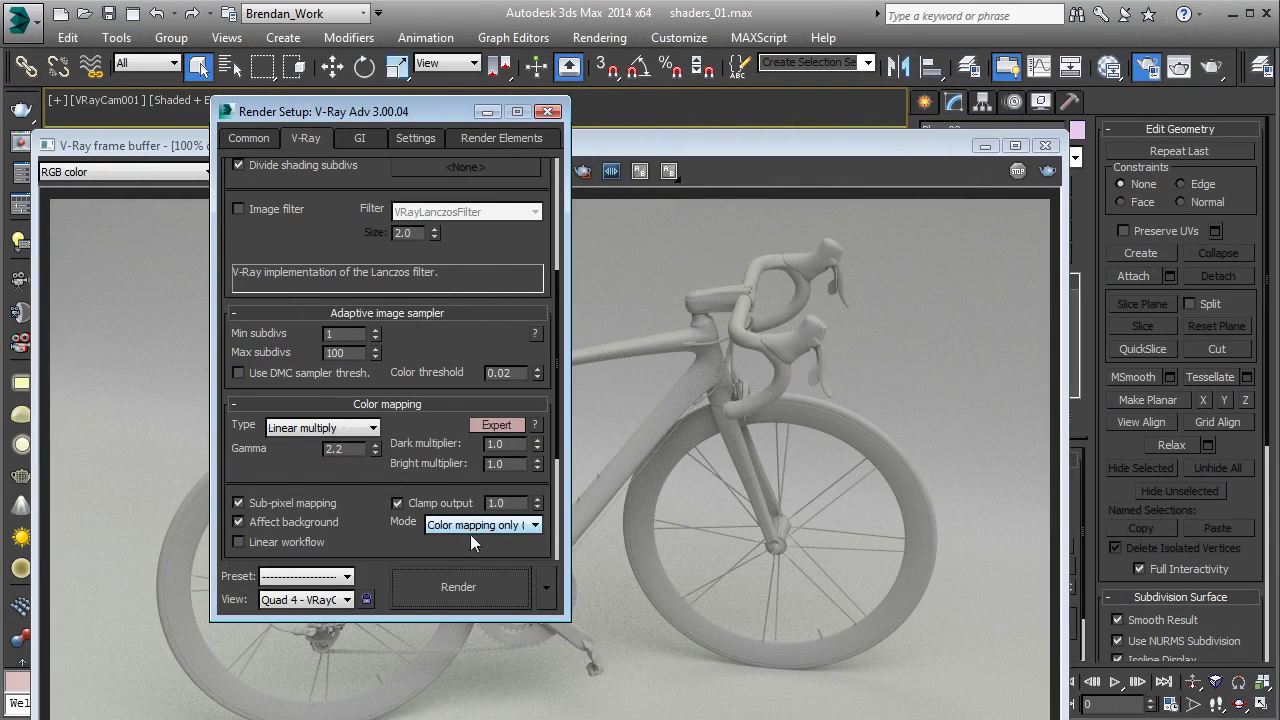Click the QuickSlice button

coord(1142,349)
